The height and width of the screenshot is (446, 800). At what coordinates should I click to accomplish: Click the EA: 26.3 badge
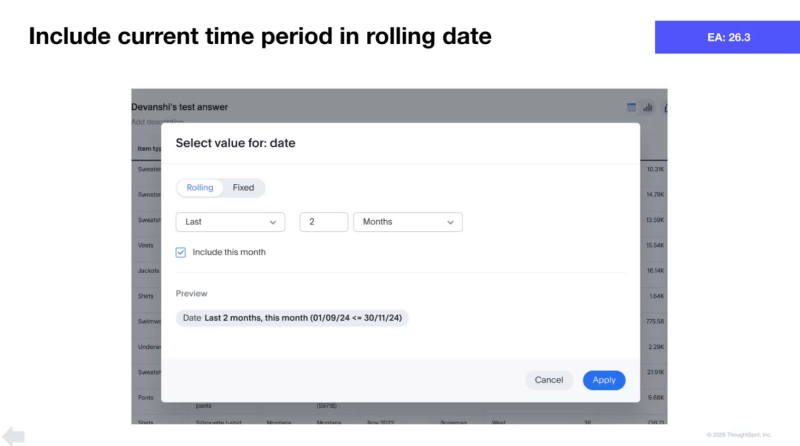click(x=728, y=37)
